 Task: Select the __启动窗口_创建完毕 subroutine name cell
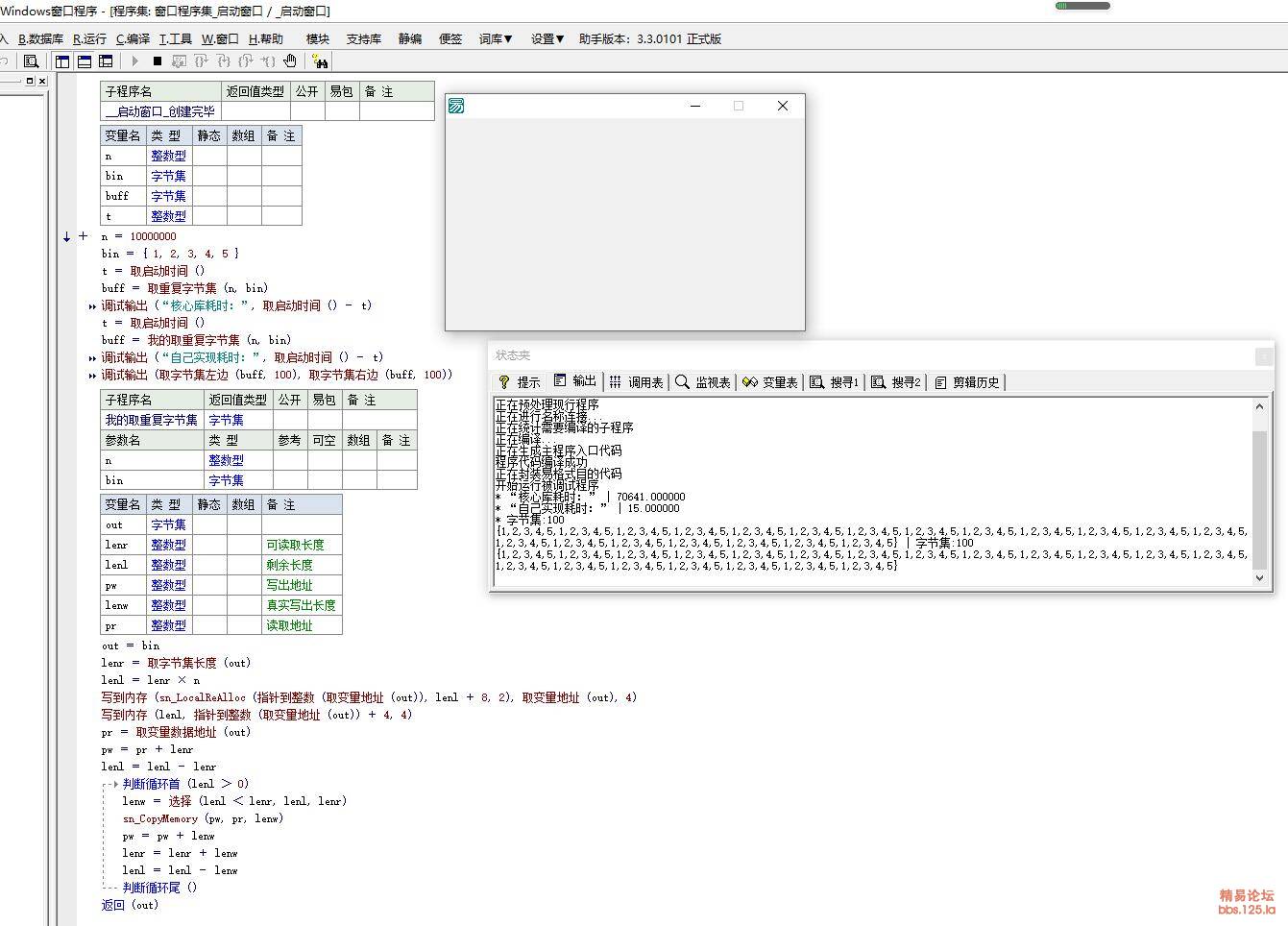pos(161,111)
